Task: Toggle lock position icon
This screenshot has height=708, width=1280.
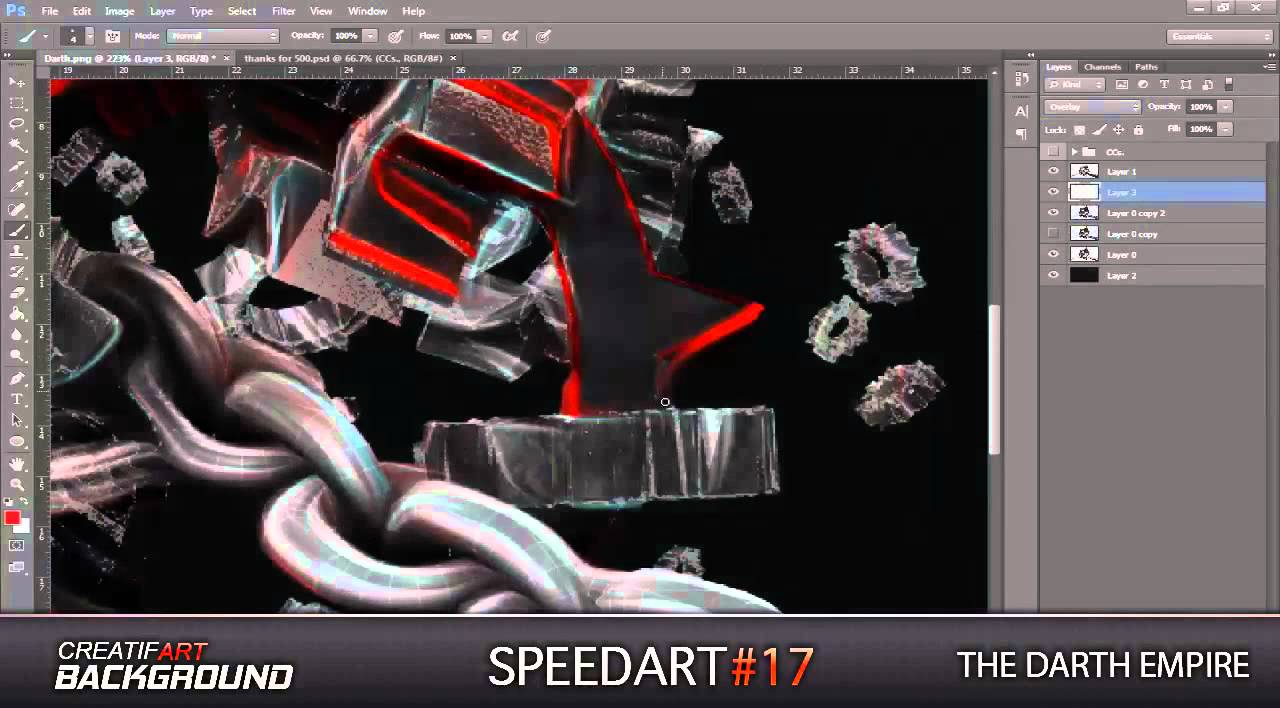Action: tap(1118, 129)
